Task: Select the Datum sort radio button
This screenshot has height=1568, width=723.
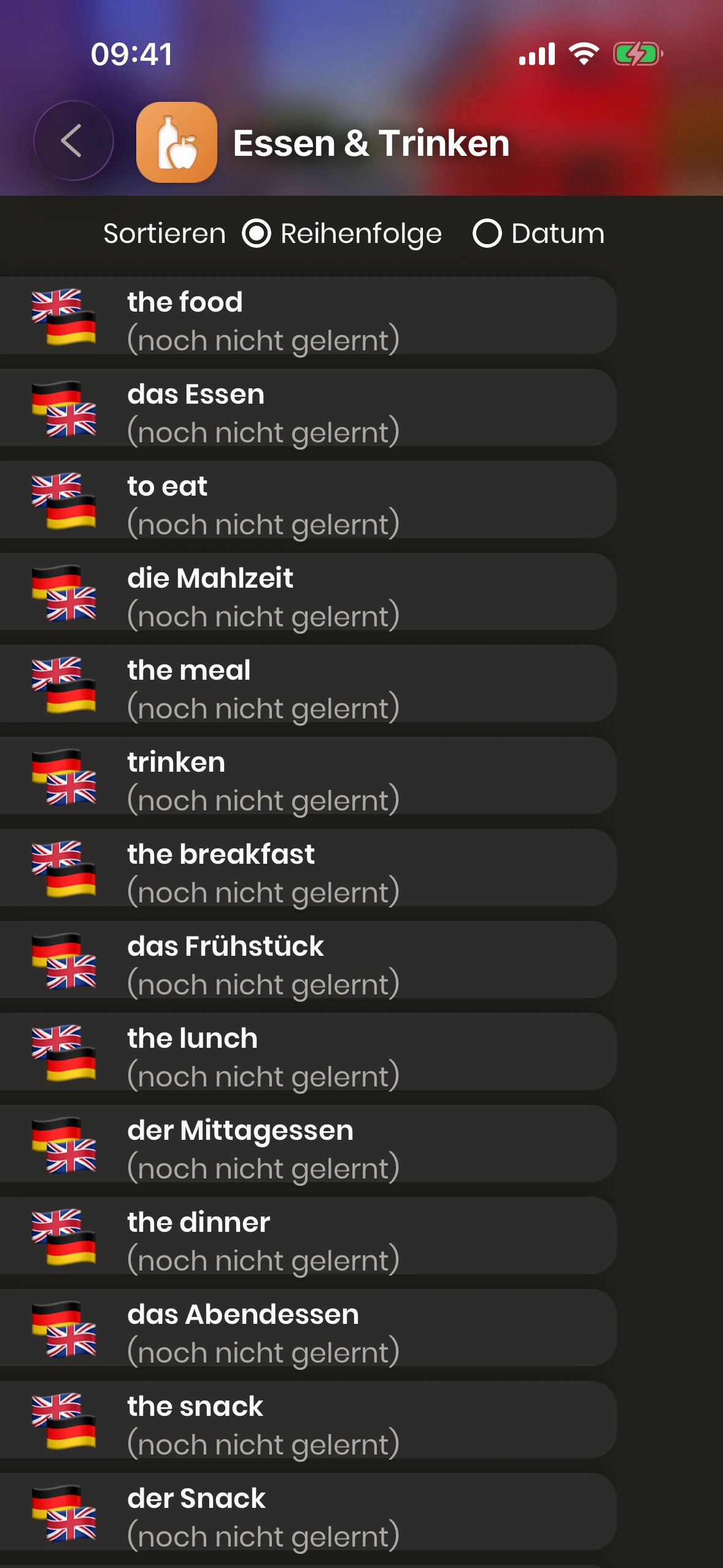Action: (487, 234)
